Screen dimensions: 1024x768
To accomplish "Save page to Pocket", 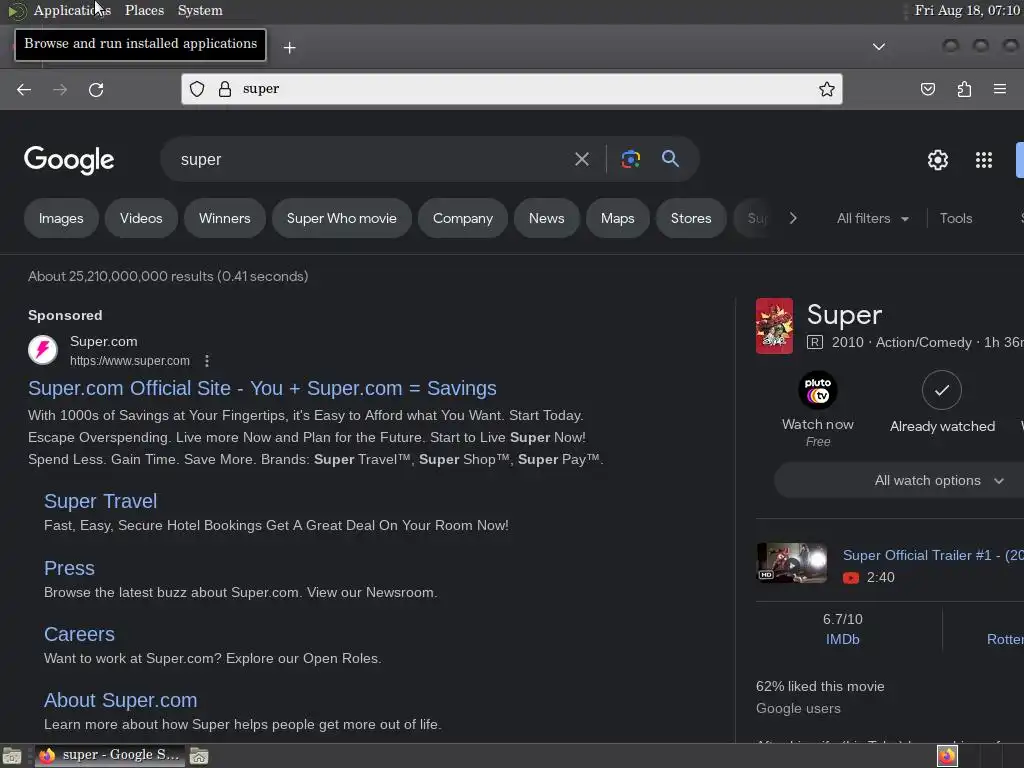I will click(928, 89).
